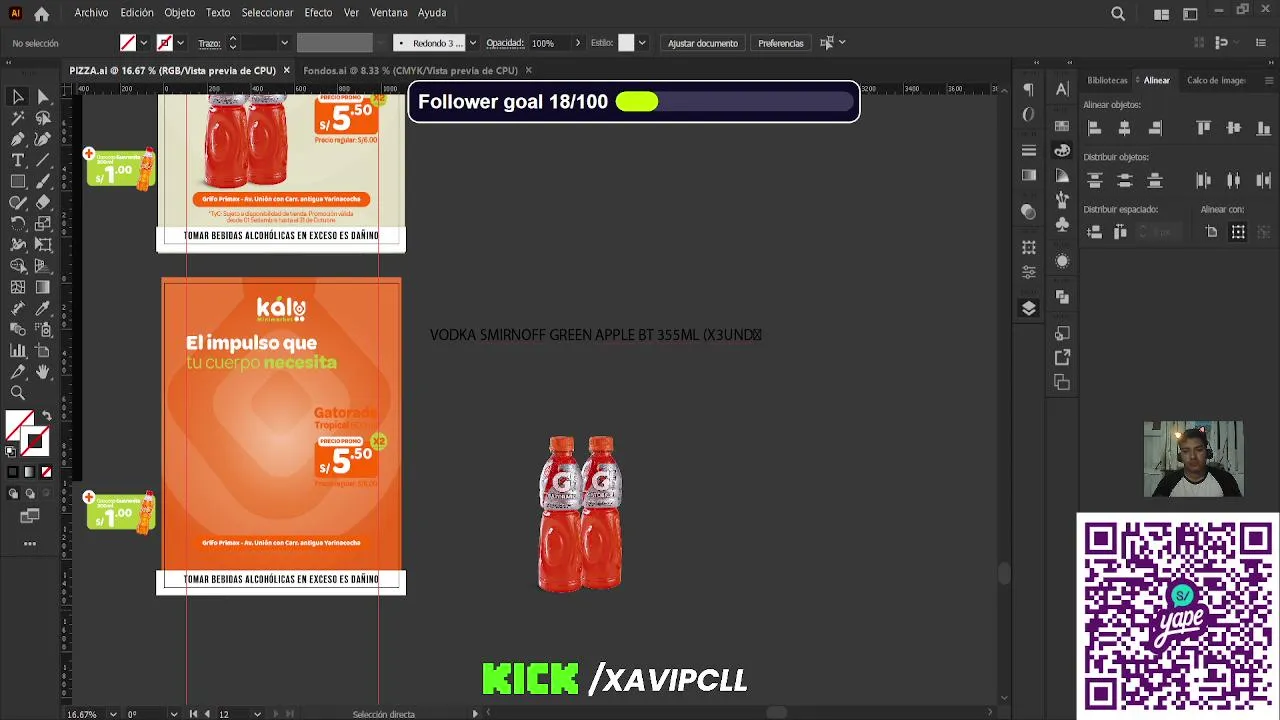Viewport: 1280px width, 720px height.
Task: Select the Curvature tool
Action: (43, 139)
